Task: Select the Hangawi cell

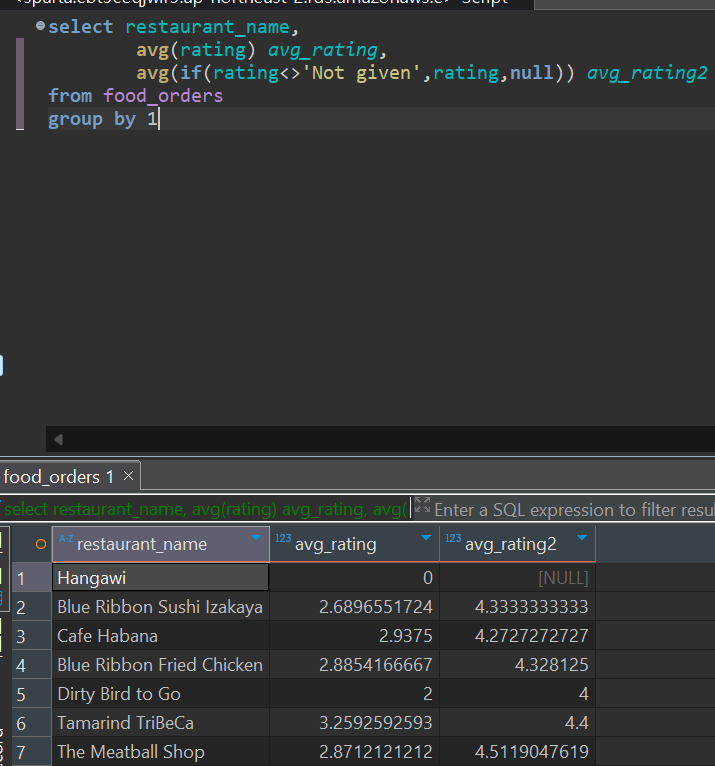Action: click(x=161, y=578)
